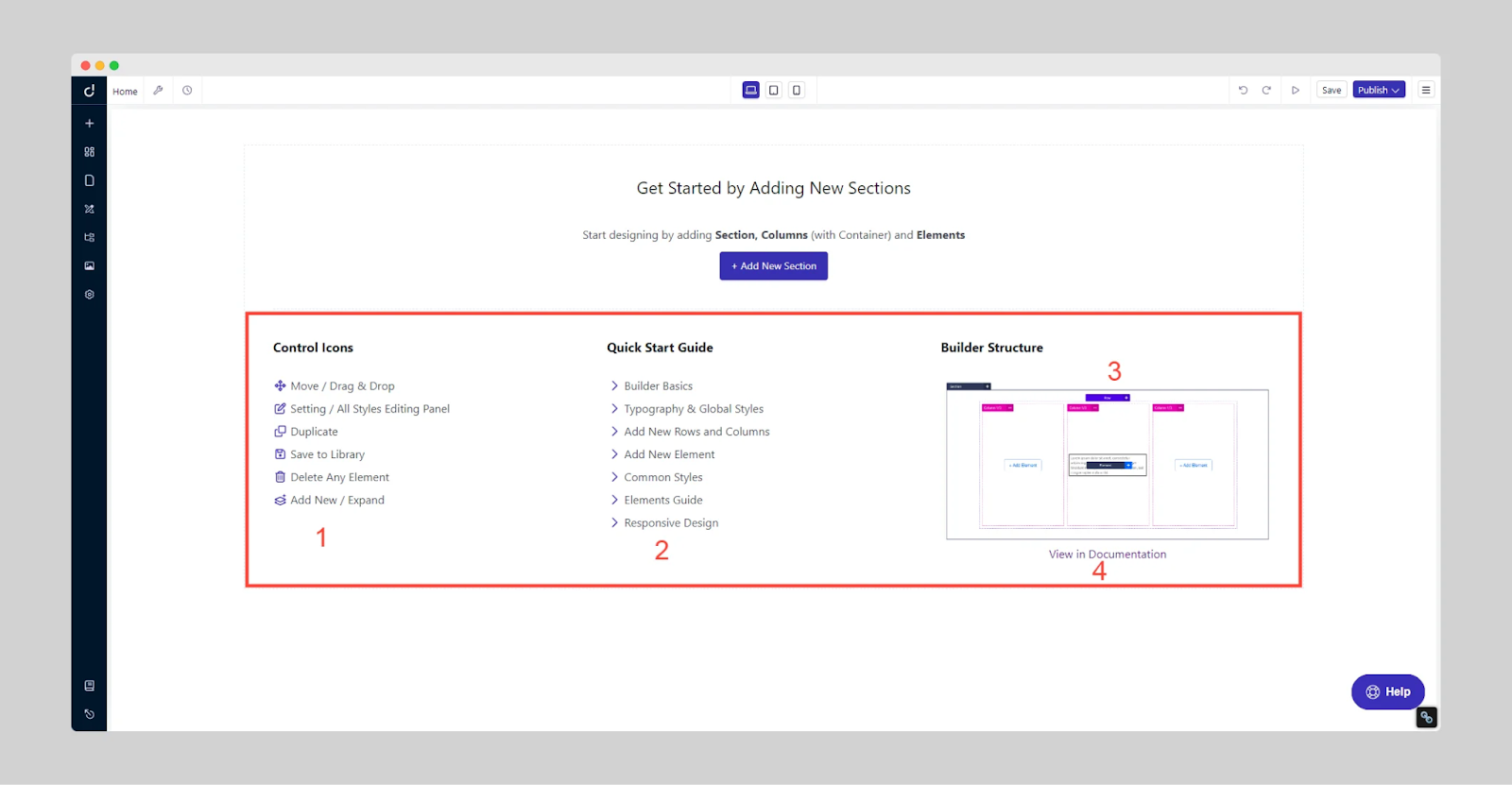Switch to tablet viewport
The image size is (1512, 785).
coord(774,90)
